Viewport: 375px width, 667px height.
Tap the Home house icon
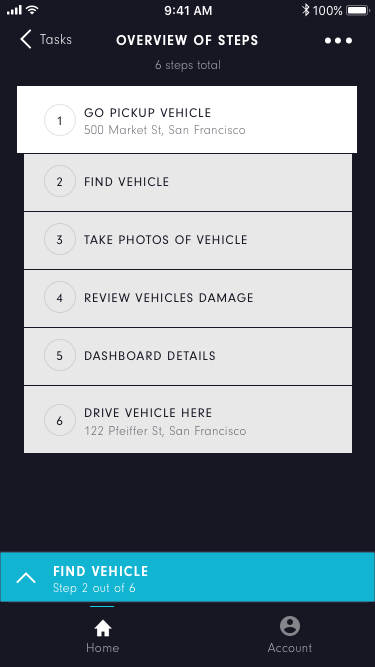click(103, 628)
